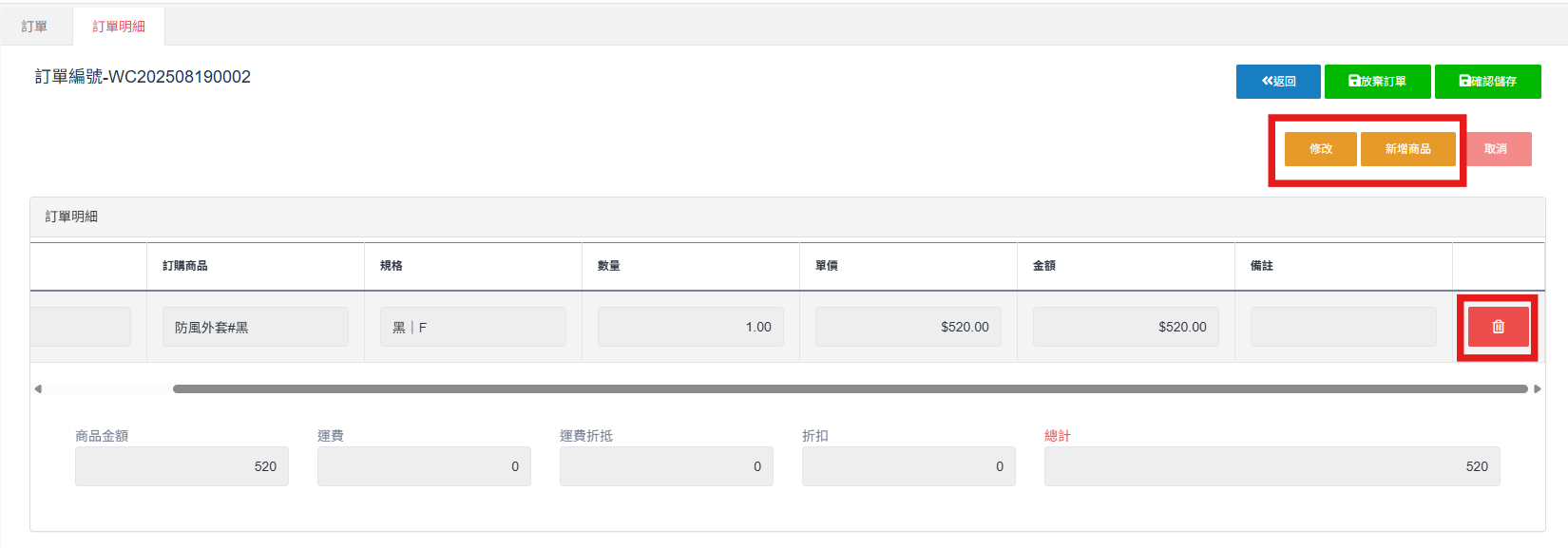The height and width of the screenshot is (548, 1568).
Task: Switch to the 訂單 tab
Action: coord(34,27)
